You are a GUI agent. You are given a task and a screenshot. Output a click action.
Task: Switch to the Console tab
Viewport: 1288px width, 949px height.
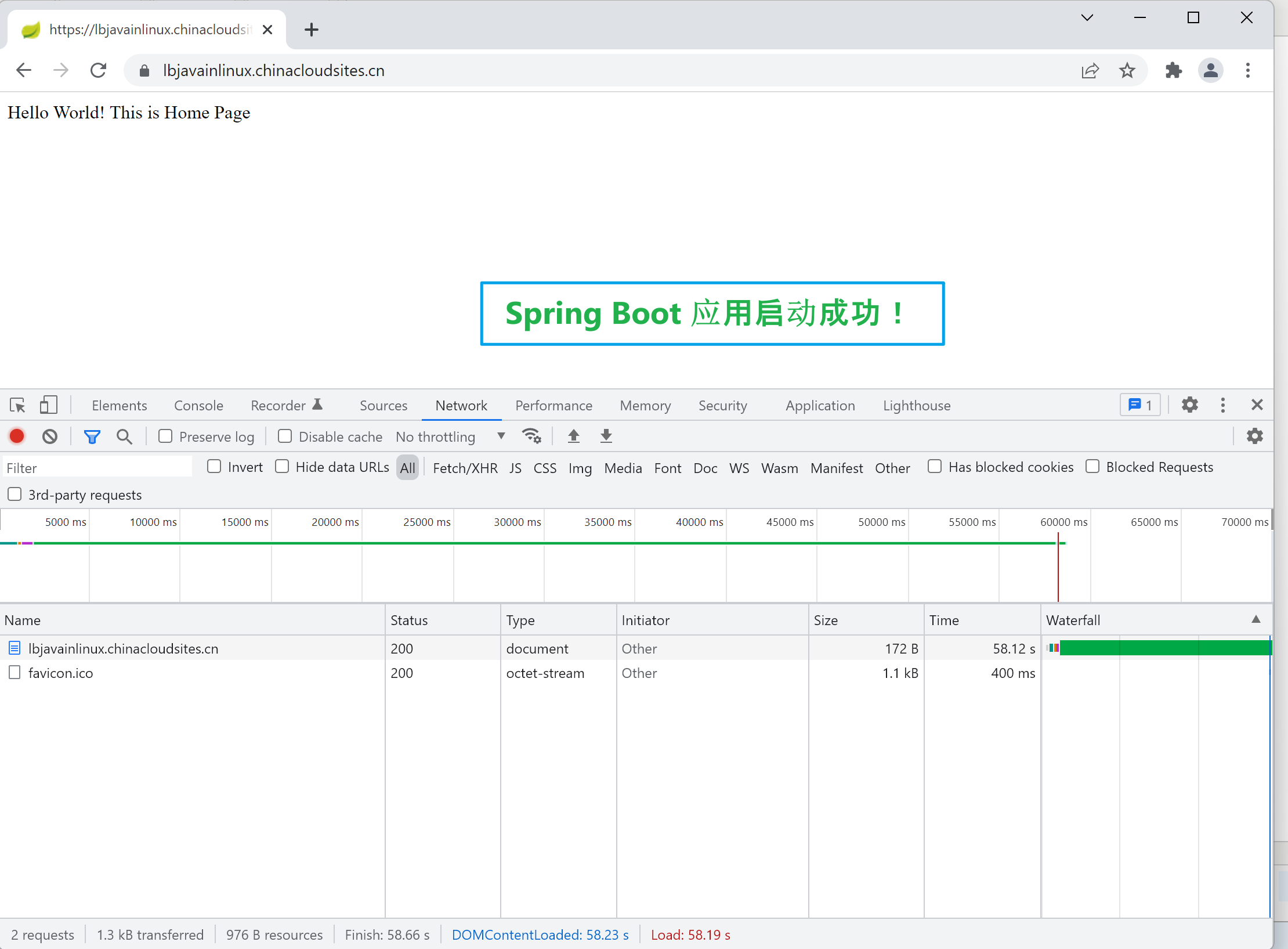coord(198,406)
